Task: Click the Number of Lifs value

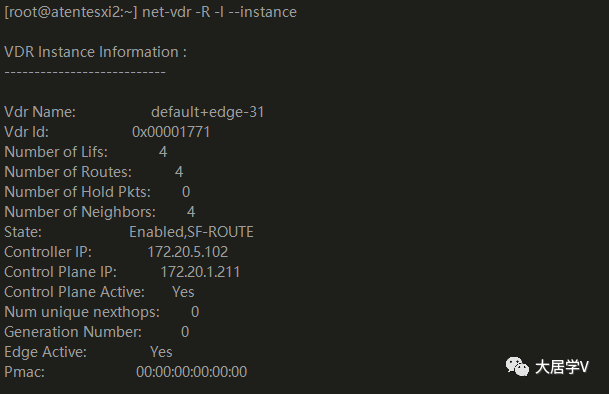Action: (163, 152)
